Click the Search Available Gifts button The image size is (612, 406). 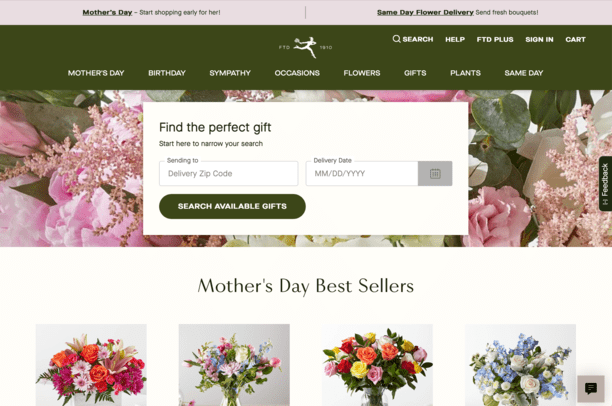coord(232,206)
